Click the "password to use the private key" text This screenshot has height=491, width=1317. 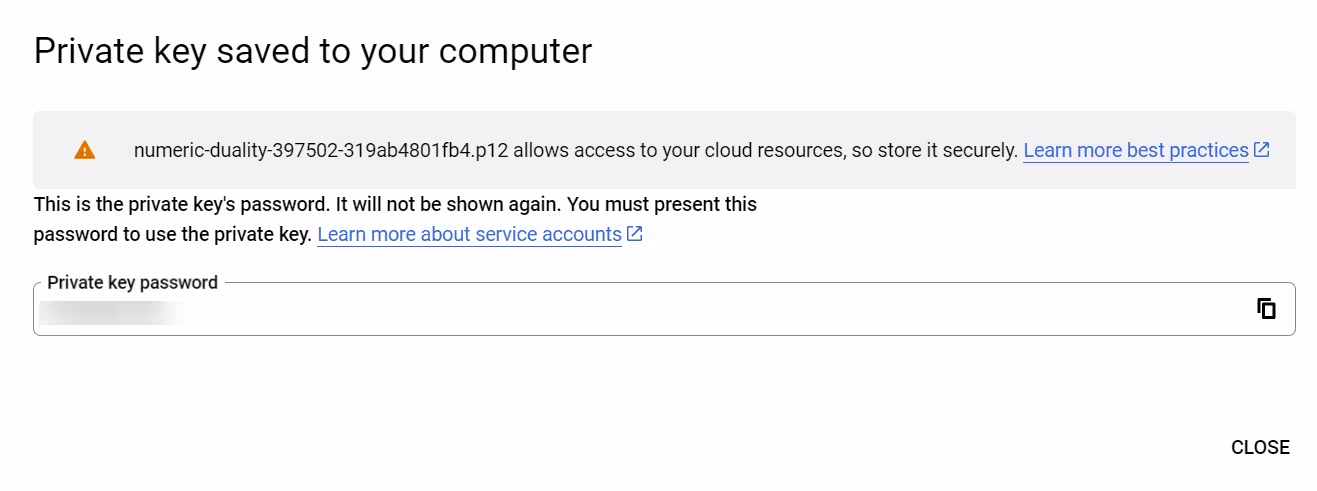tap(172, 234)
